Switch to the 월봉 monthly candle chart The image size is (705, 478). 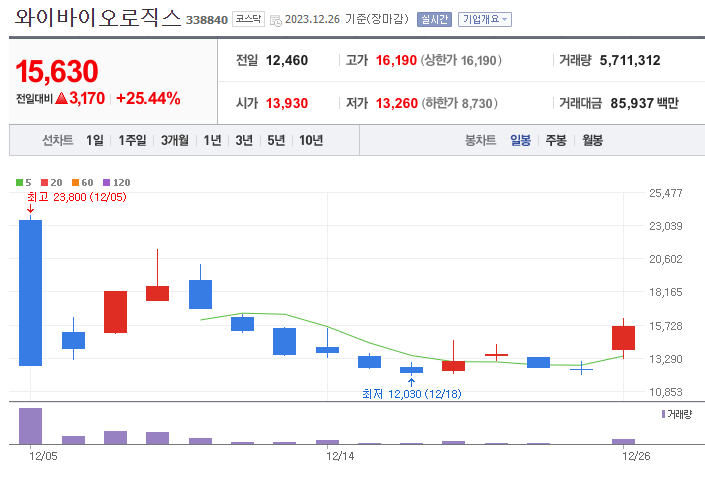593,140
